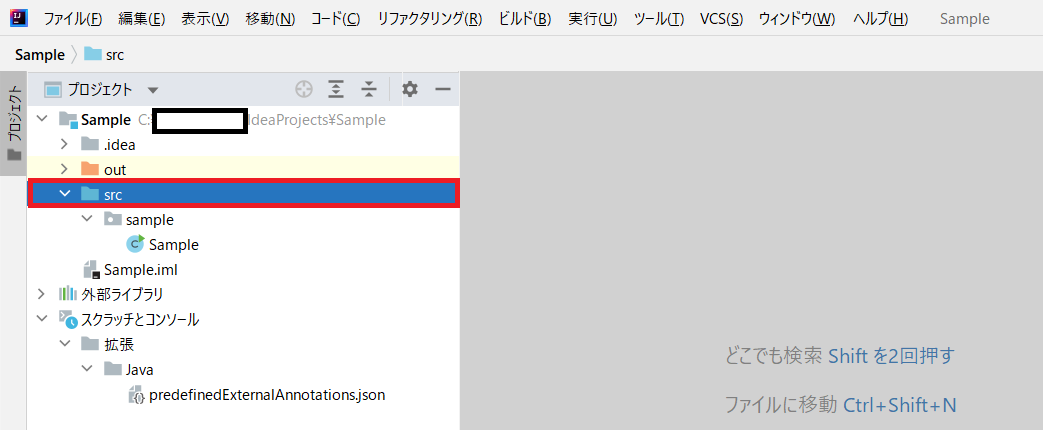
Task: Collapse スクラッチとコンソール node
Action: pos(43,319)
